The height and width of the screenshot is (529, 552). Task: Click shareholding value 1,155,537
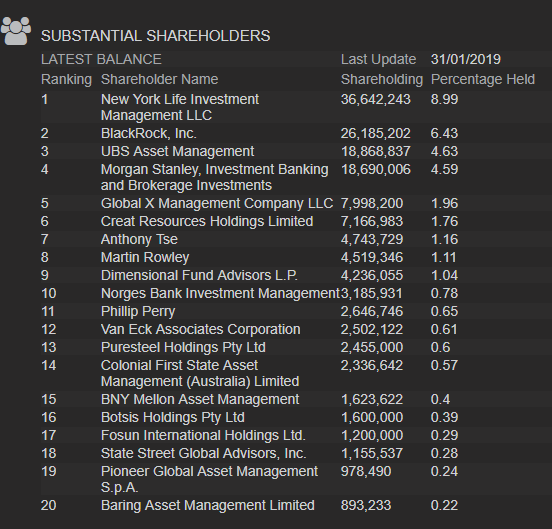[x=372, y=454]
